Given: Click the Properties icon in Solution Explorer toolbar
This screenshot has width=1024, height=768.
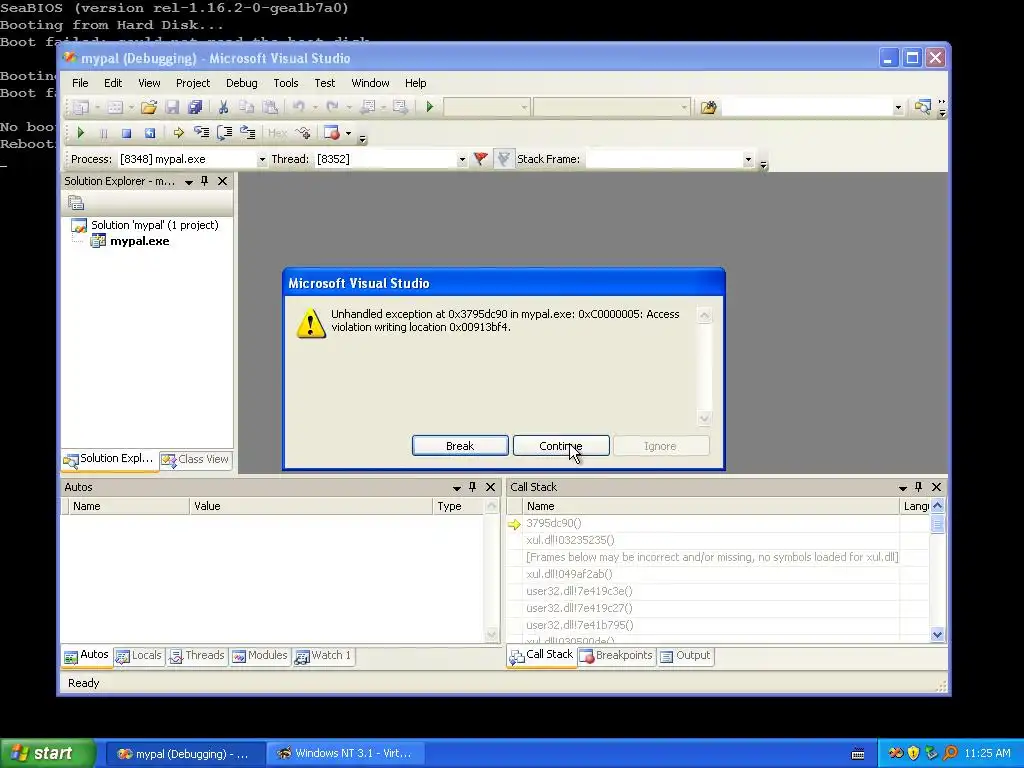Looking at the screenshot, I should (x=76, y=203).
